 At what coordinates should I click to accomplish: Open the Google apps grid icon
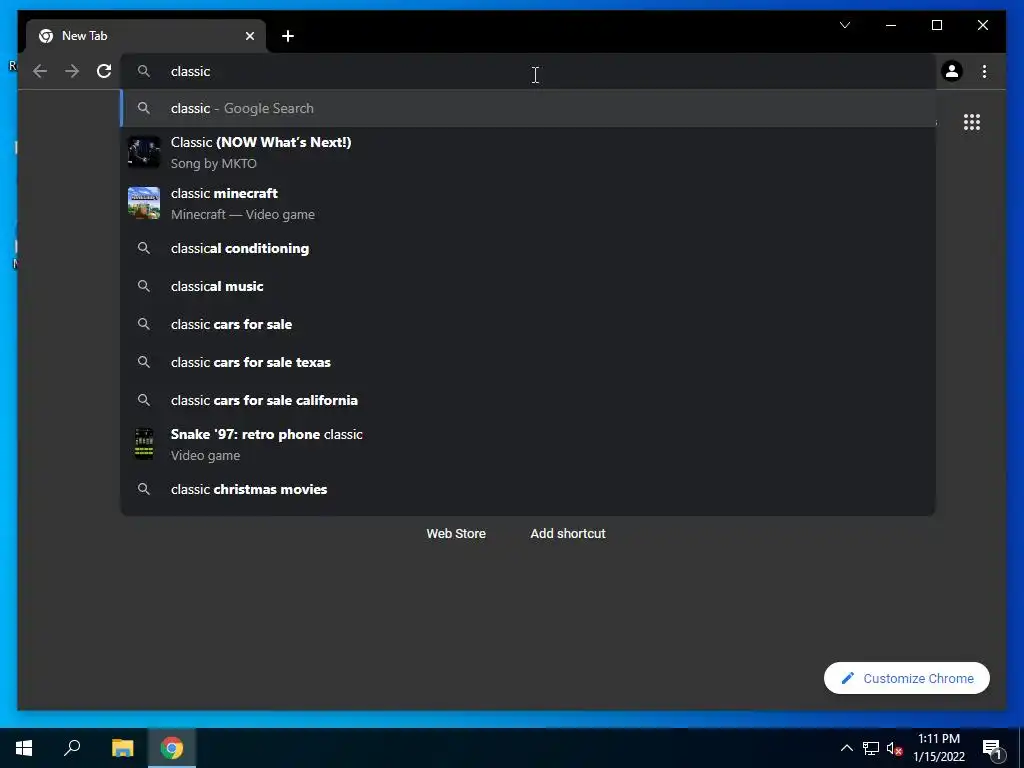point(972,122)
